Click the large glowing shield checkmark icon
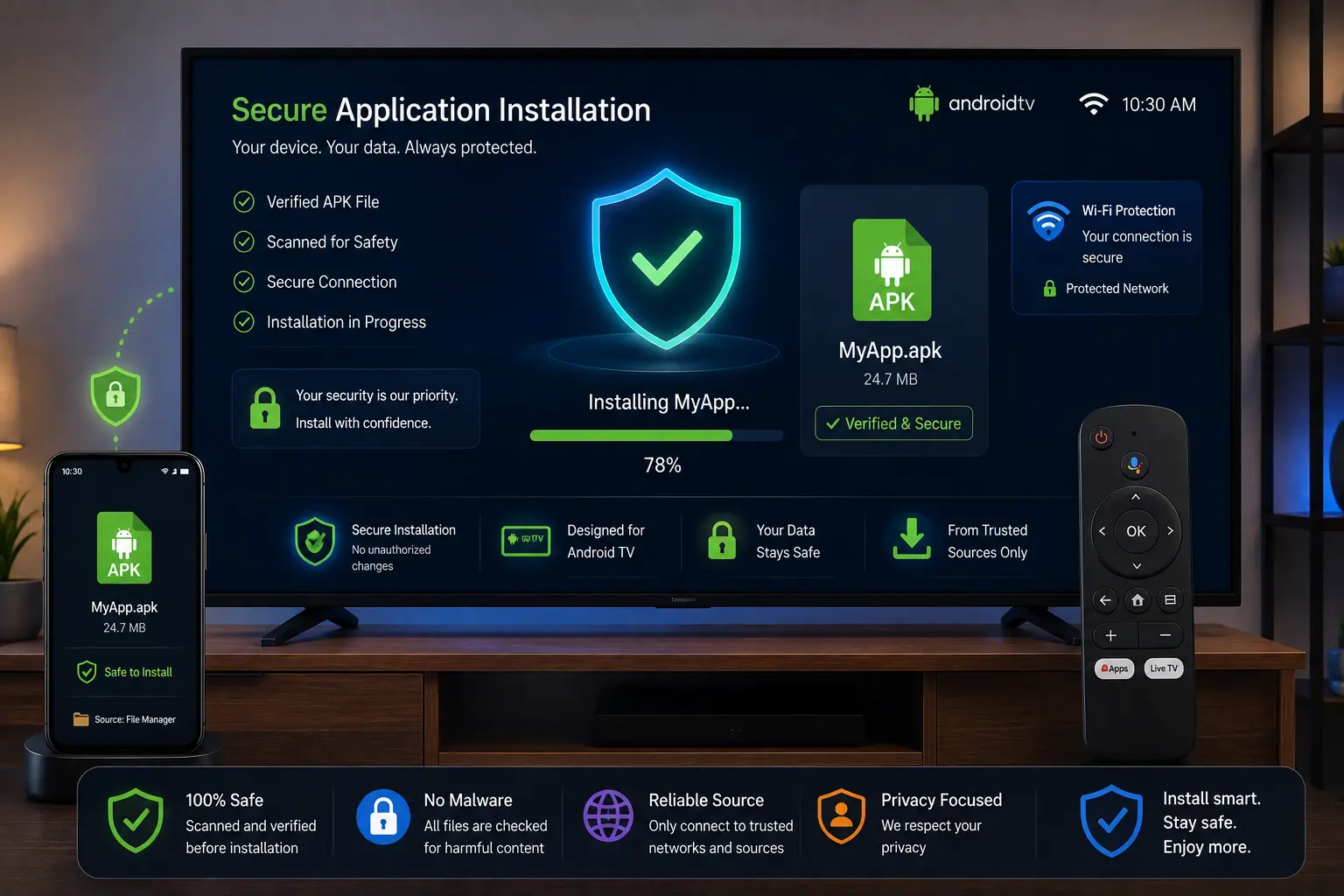 click(x=667, y=258)
